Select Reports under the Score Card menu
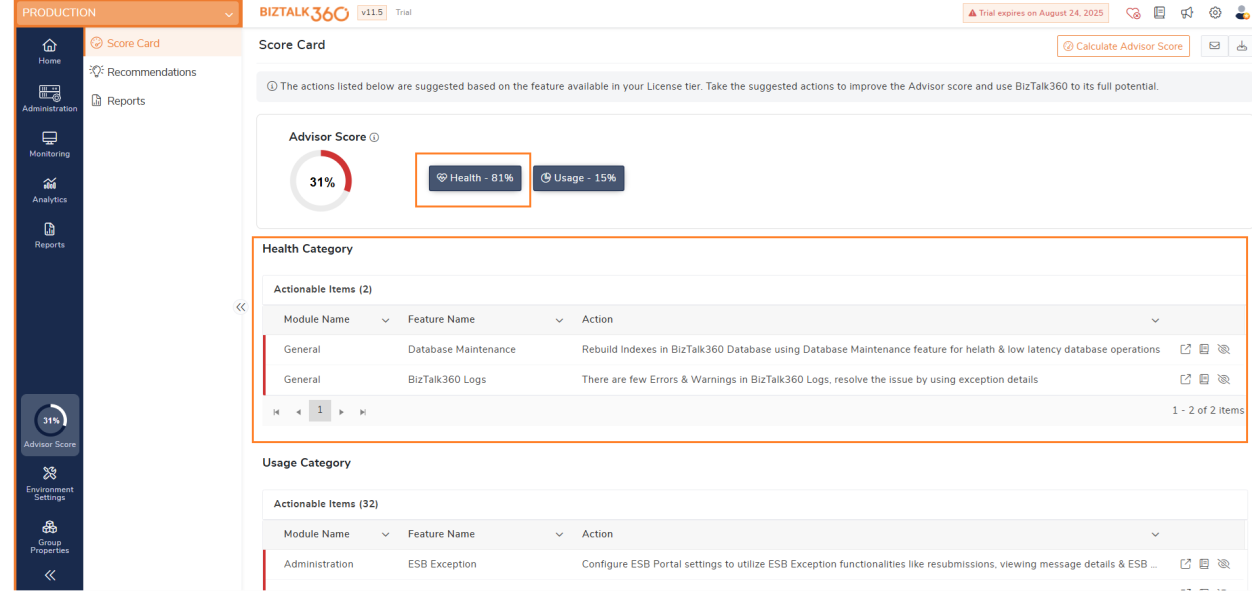1252x591 pixels. click(x=126, y=101)
